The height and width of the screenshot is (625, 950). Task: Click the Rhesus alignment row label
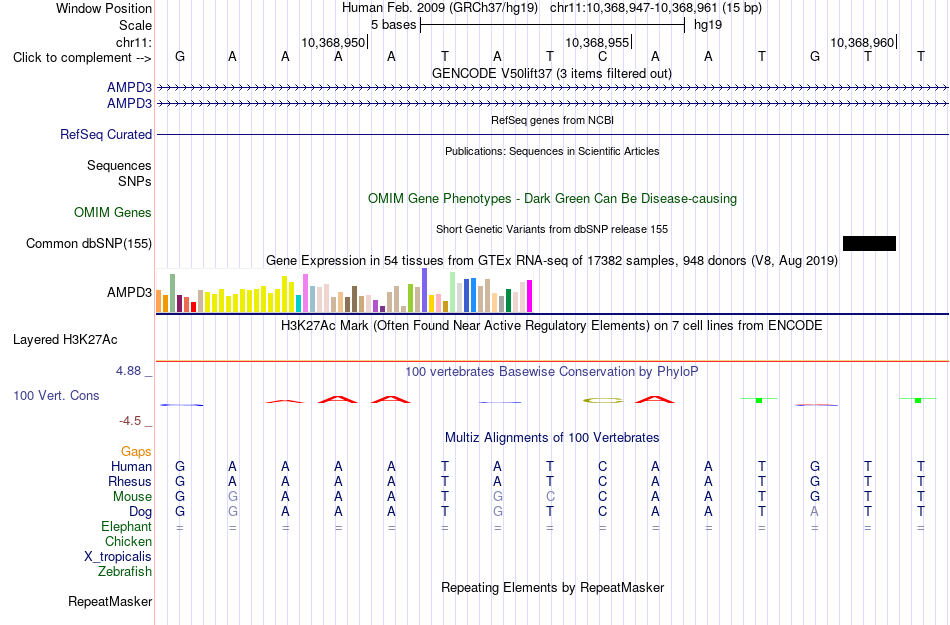pyautogui.click(x=130, y=481)
